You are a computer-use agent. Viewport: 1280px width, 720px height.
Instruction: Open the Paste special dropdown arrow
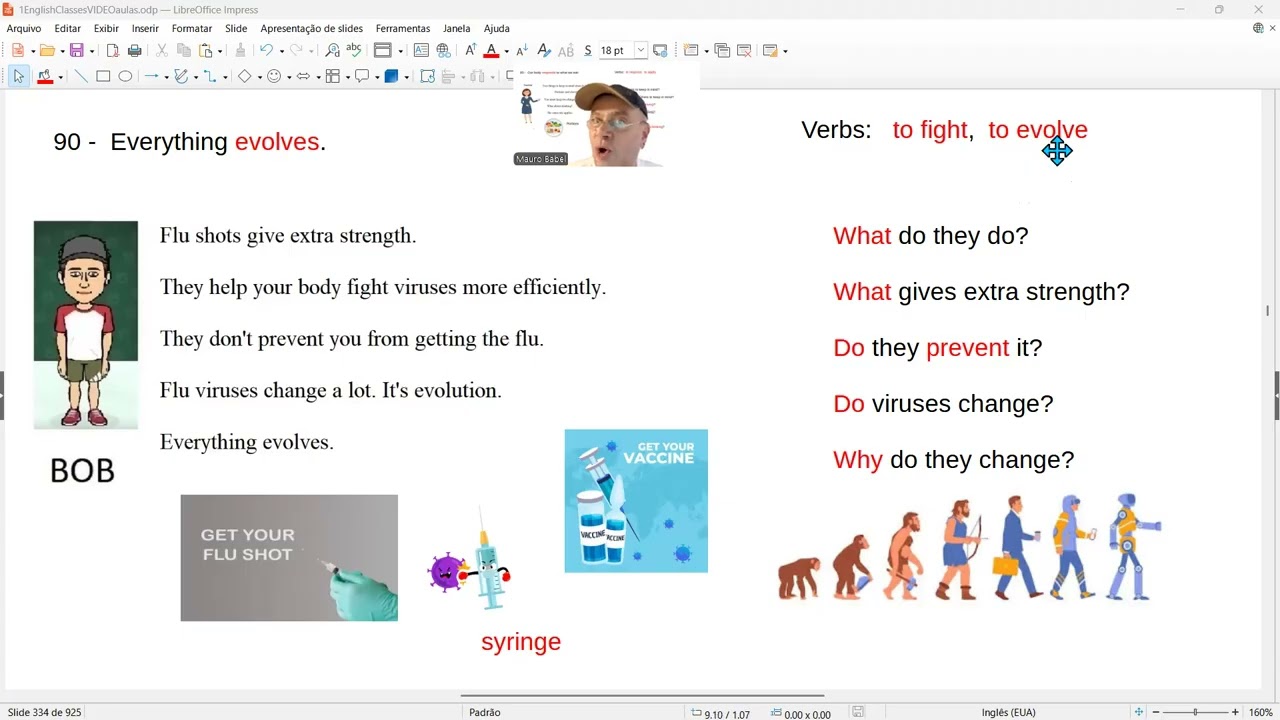[x=221, y=50]
